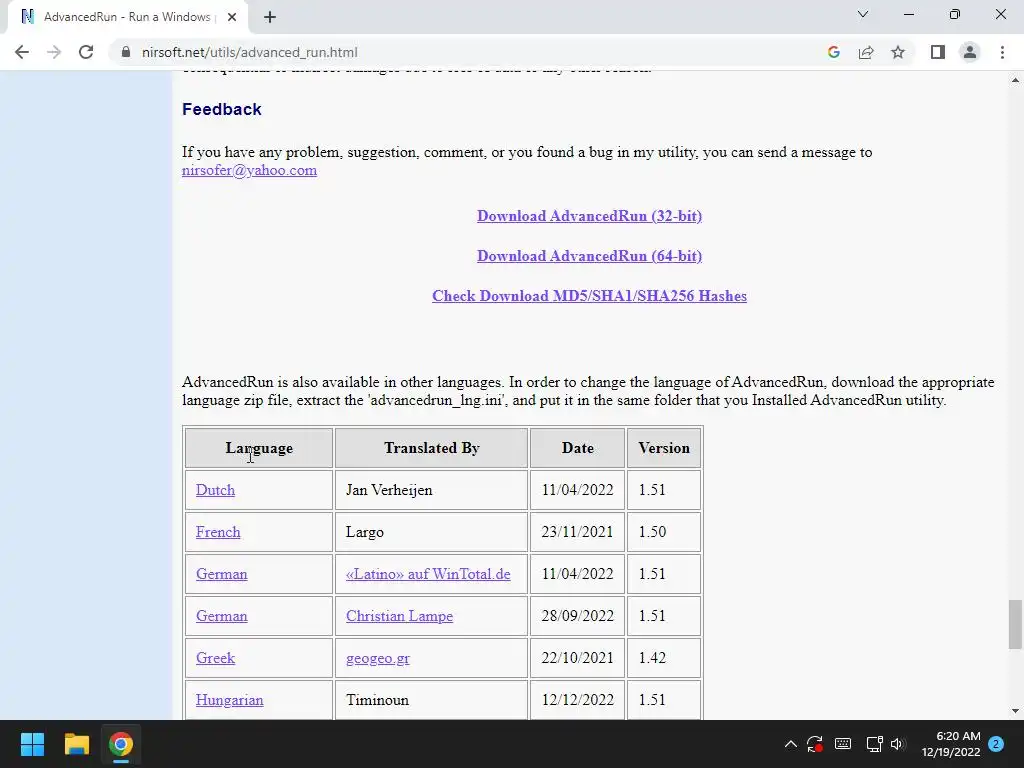
Task: Open the volume speaker tray icon
Action: [898, 744]
